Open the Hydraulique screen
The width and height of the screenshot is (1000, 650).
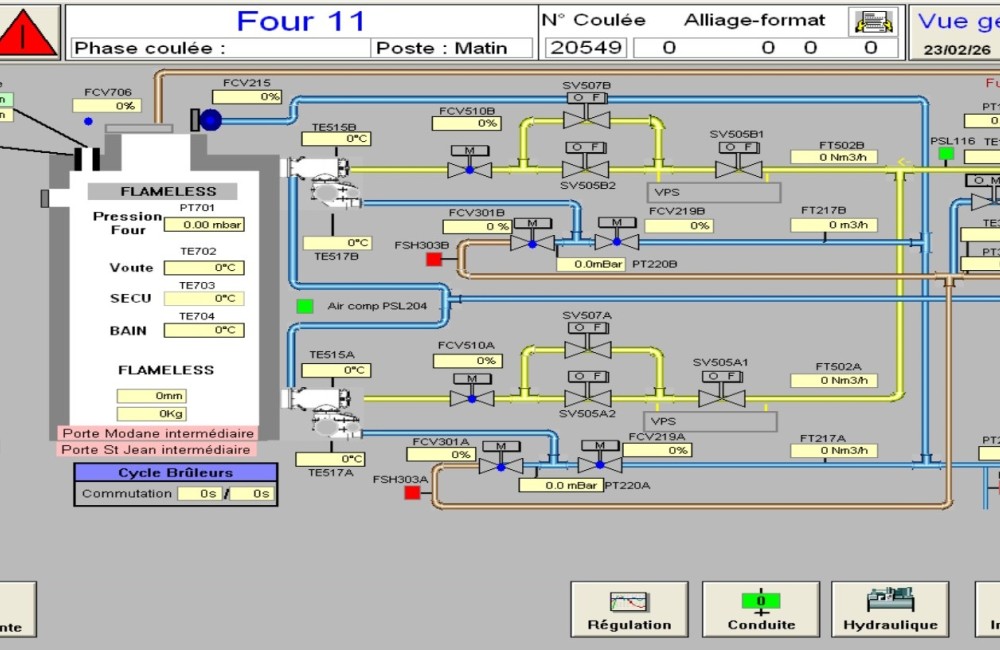[890, 609]
